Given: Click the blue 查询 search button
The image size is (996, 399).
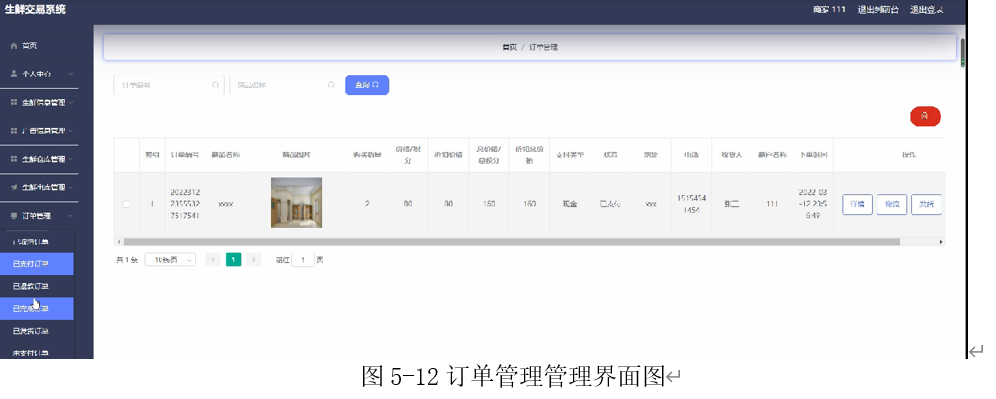Looking at the screenshot, I should [367, 85].
